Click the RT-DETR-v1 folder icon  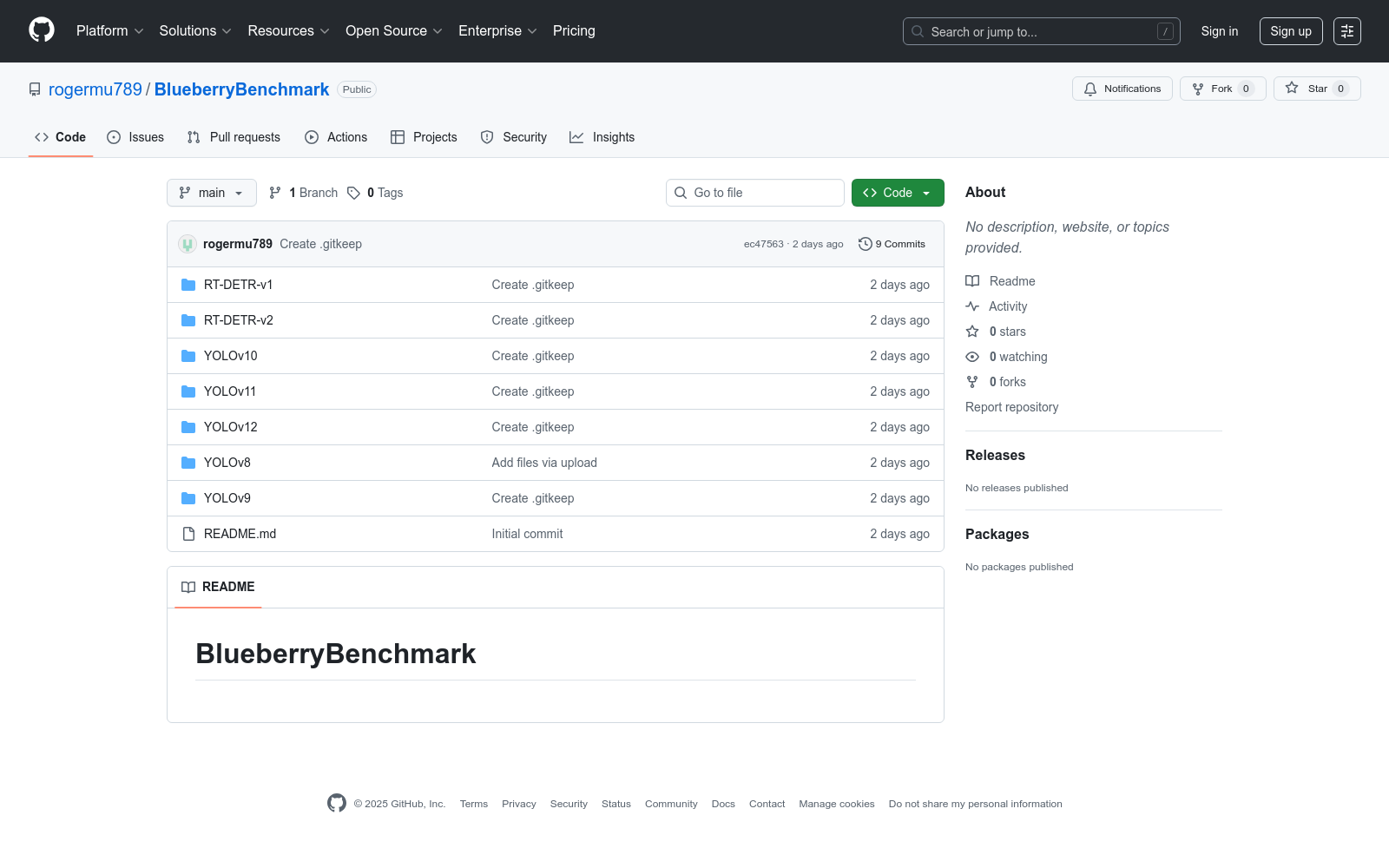188,285
